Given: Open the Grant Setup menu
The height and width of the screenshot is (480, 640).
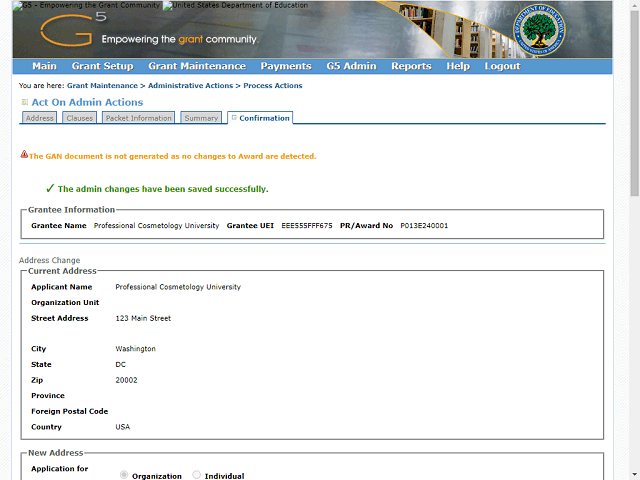Looking at the screenshot, I should (x=102, y=66).
